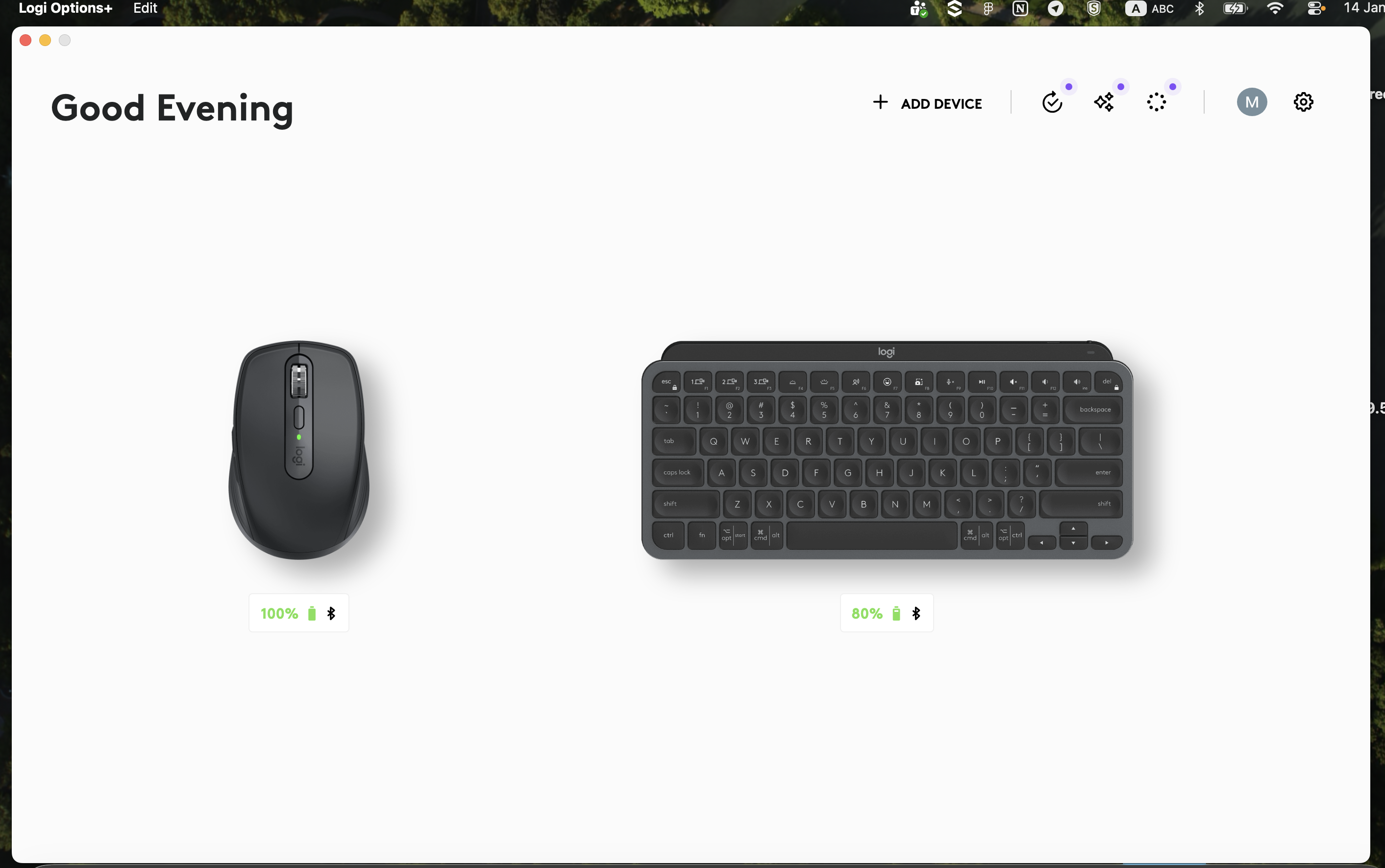Open the Edit menu
1385x868 pixels.
145,8
